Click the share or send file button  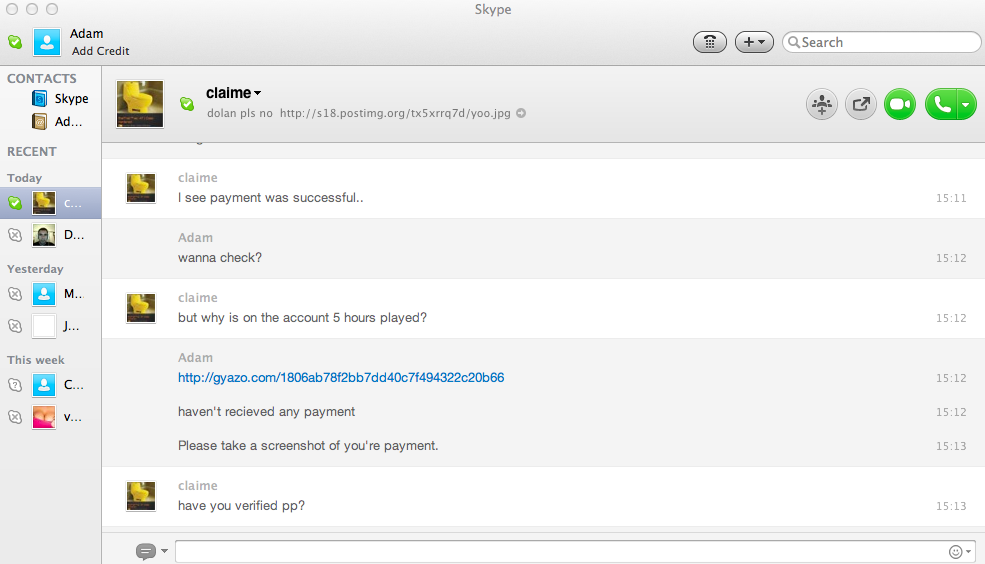tap(861, 104)
